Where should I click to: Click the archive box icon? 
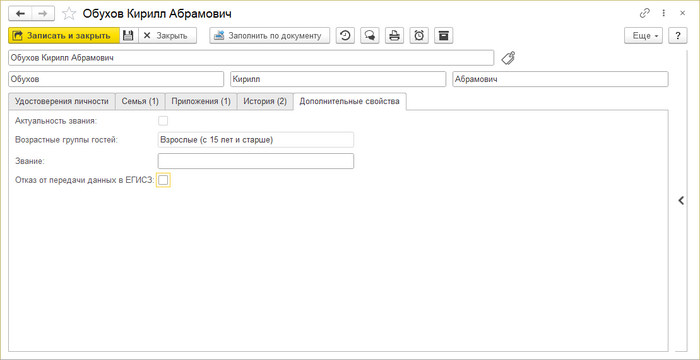click(x=443, y=36)
